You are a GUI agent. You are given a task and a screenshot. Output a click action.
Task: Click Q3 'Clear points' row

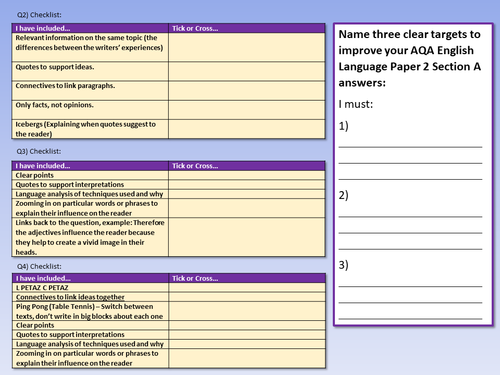[x=168, y=175]
